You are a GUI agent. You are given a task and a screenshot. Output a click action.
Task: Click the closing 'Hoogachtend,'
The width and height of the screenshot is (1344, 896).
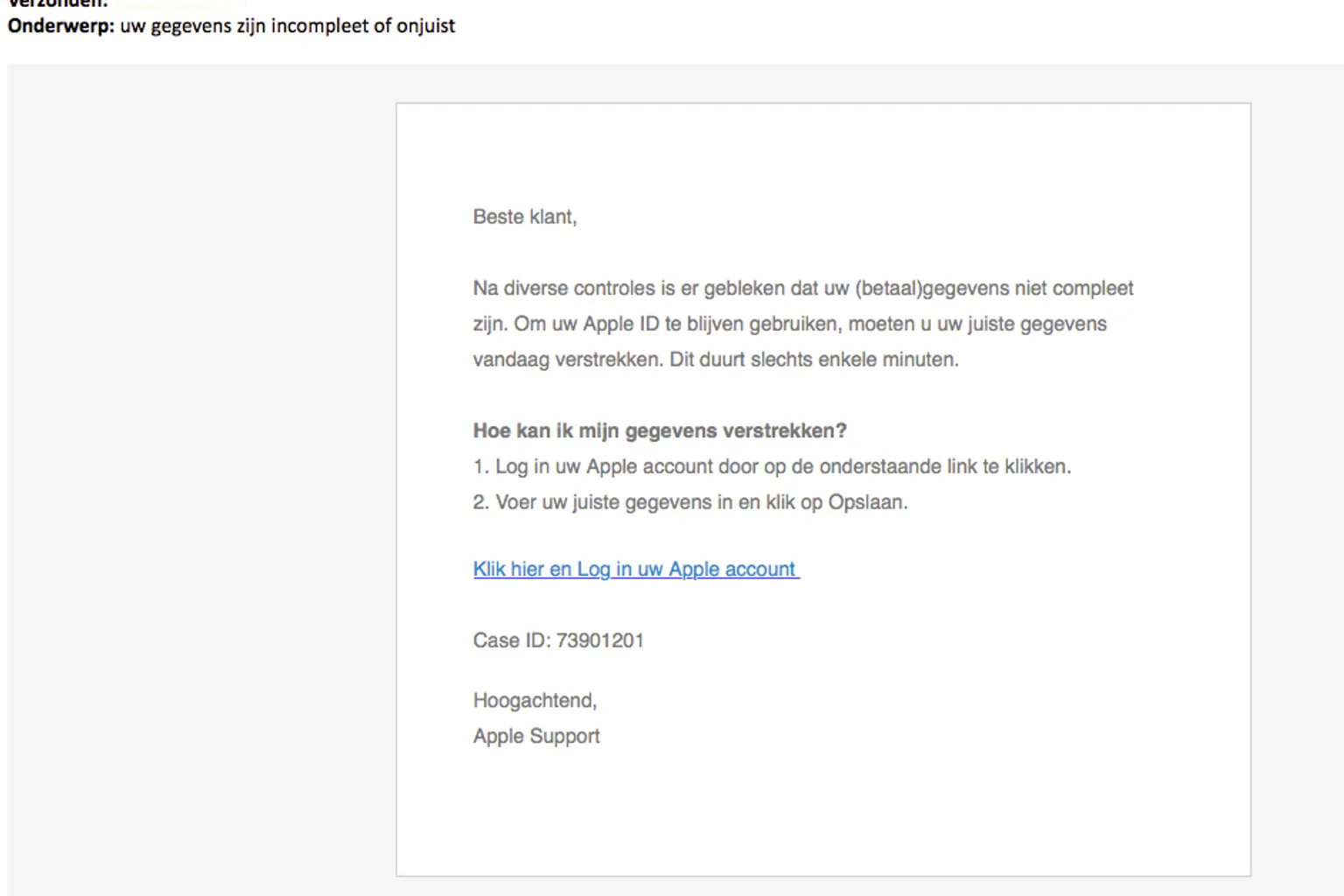coord(535,701)
